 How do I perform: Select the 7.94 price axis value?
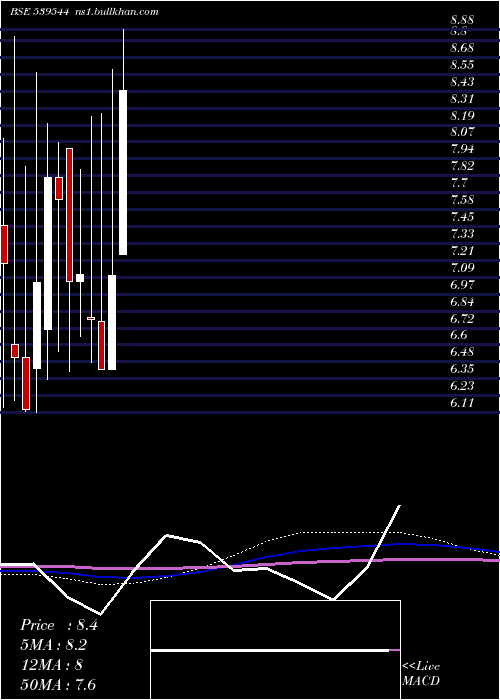pyautogui.click(x=462, y=149)
